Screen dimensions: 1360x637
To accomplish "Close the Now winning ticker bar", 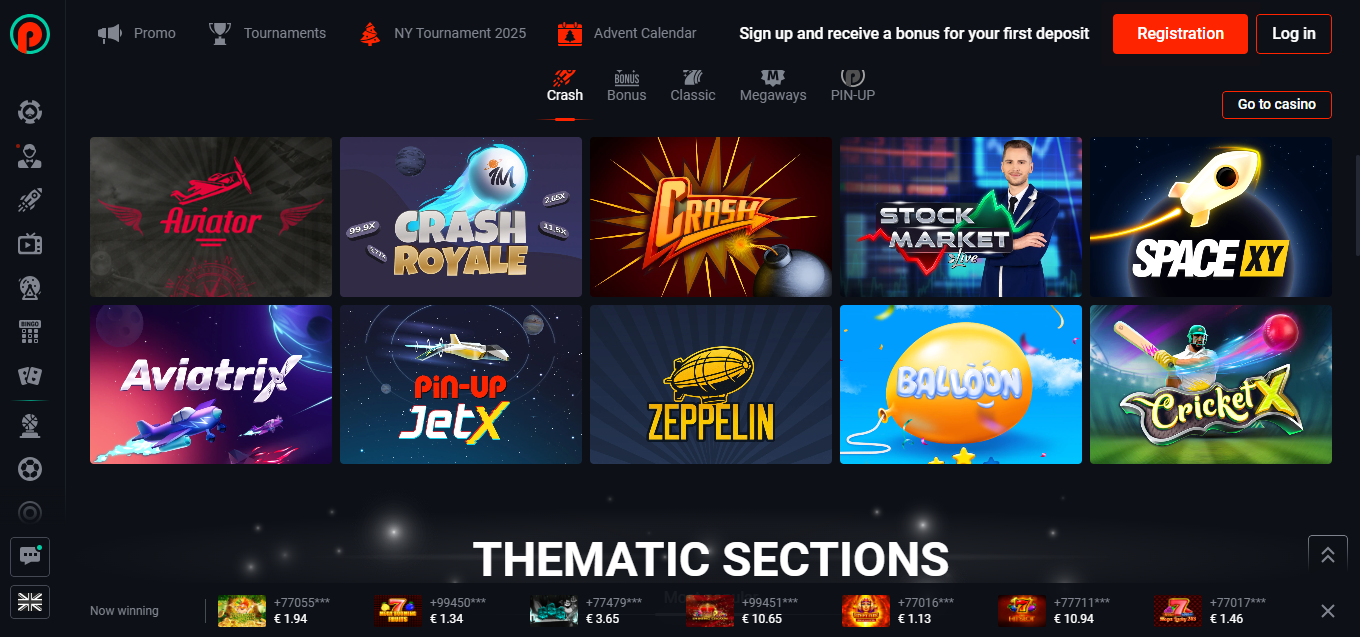I will (1328, 611).
